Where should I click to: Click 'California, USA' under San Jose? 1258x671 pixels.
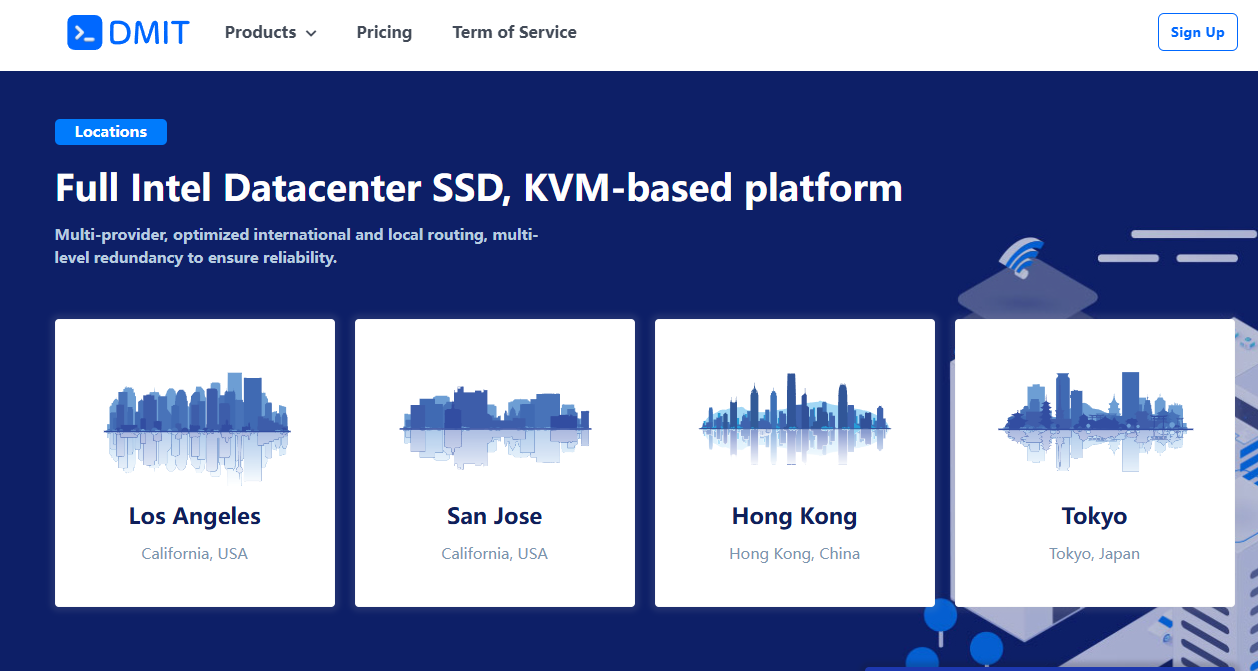coord(495,553)
